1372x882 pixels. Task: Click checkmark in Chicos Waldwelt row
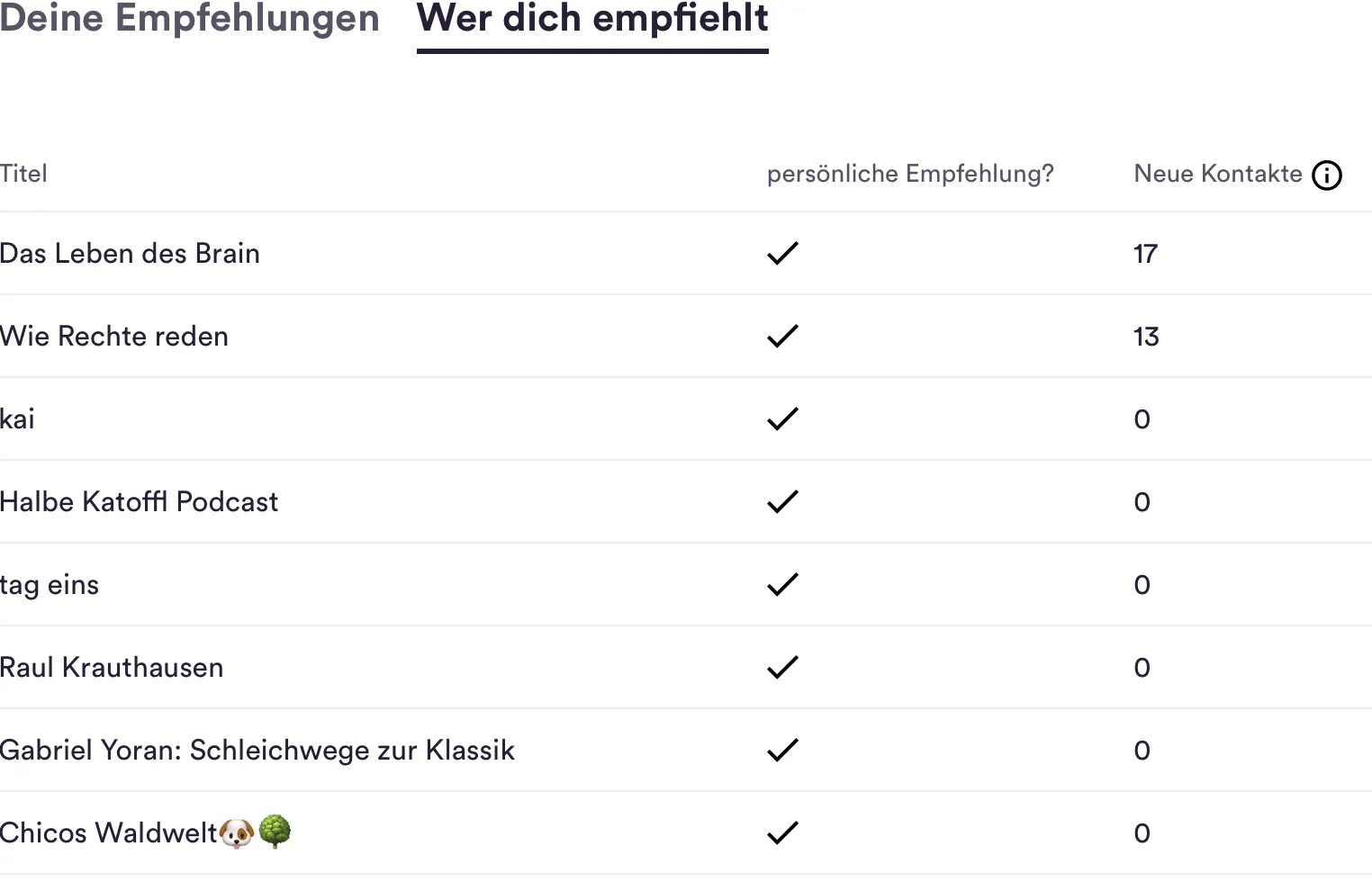coord(782,833)
